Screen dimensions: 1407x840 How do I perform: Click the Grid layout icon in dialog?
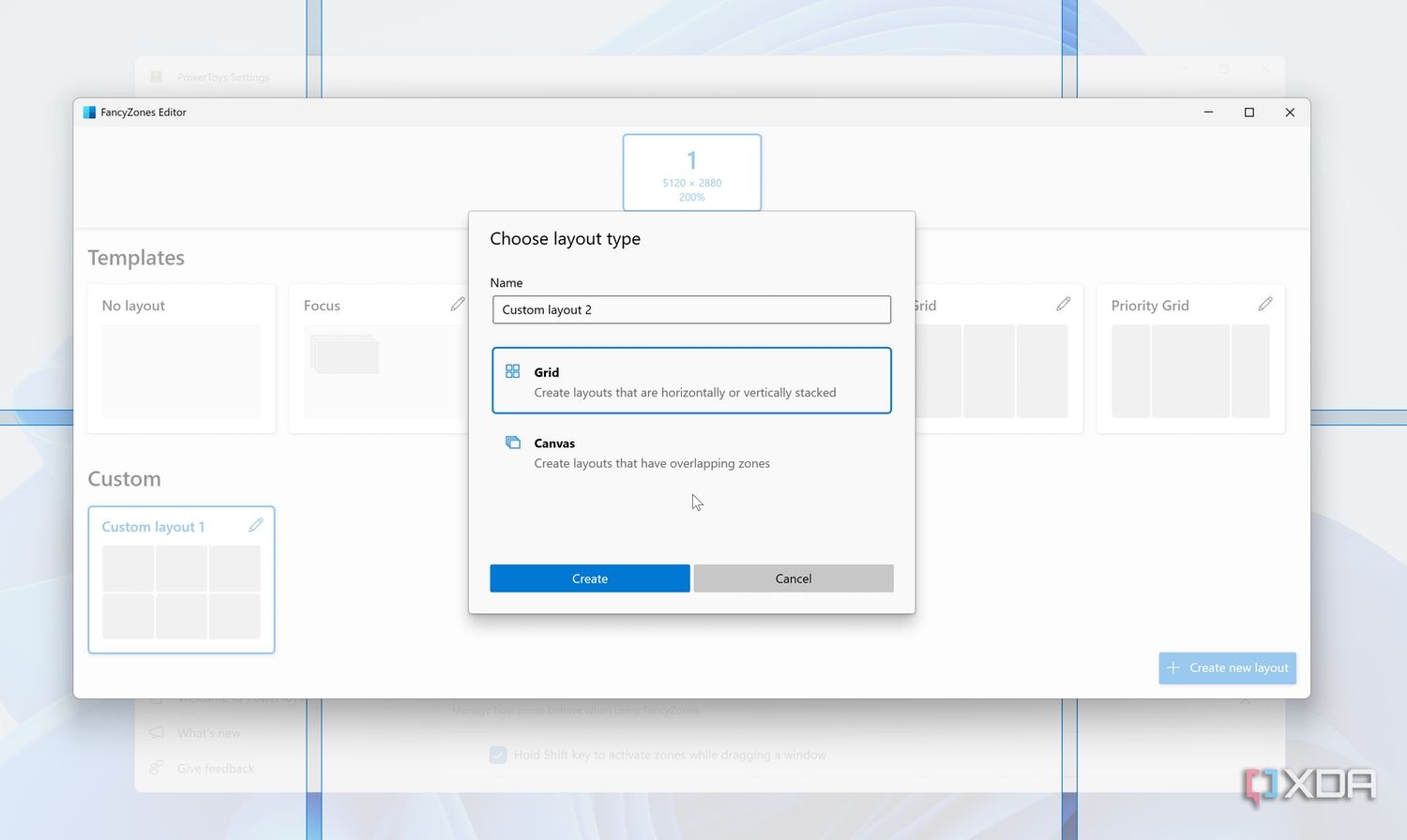pyautogui.click(x=512, y=371)
